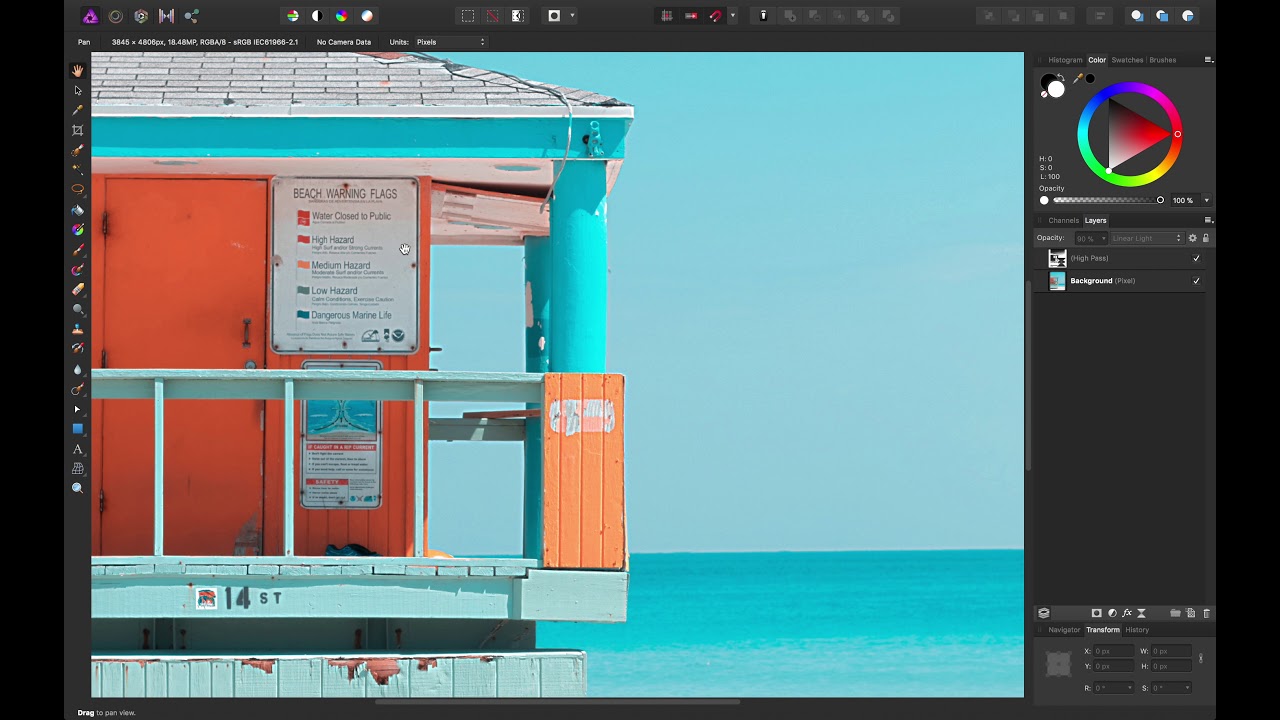1280x720 pixels.
Task: Toggle the layer lock icon
Action: (x=1205, y=238)
